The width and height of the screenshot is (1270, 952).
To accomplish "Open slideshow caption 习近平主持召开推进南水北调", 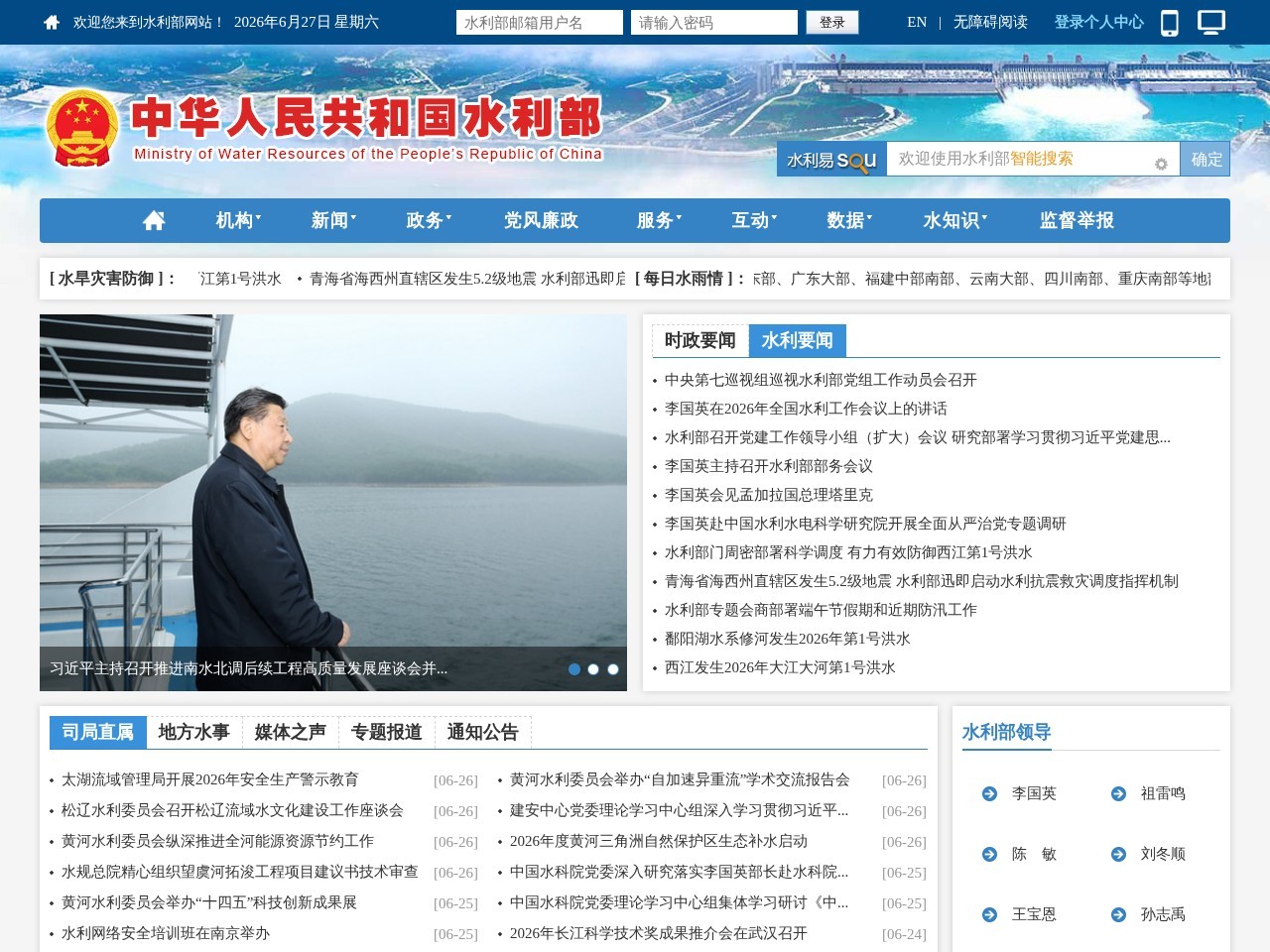I will point(249,668).
